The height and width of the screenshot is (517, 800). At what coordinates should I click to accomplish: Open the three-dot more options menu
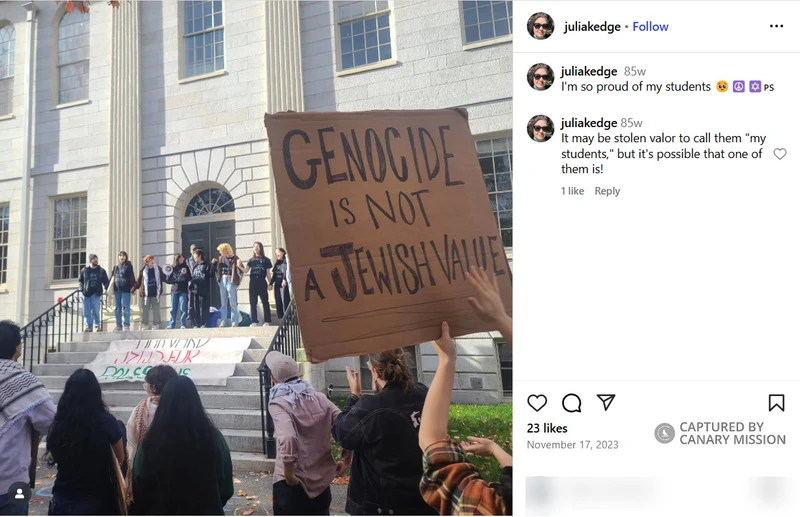pyautogui.click(x=776, y=26)
